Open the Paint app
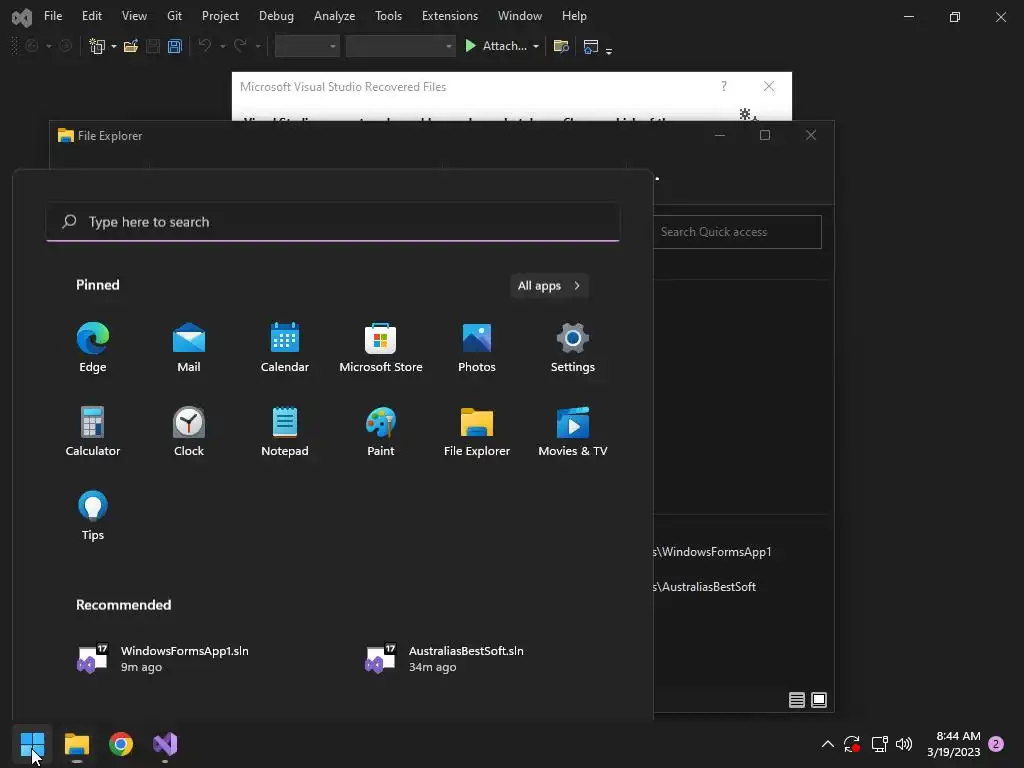This screenshot has height=768, width=1024. point(381,431)
